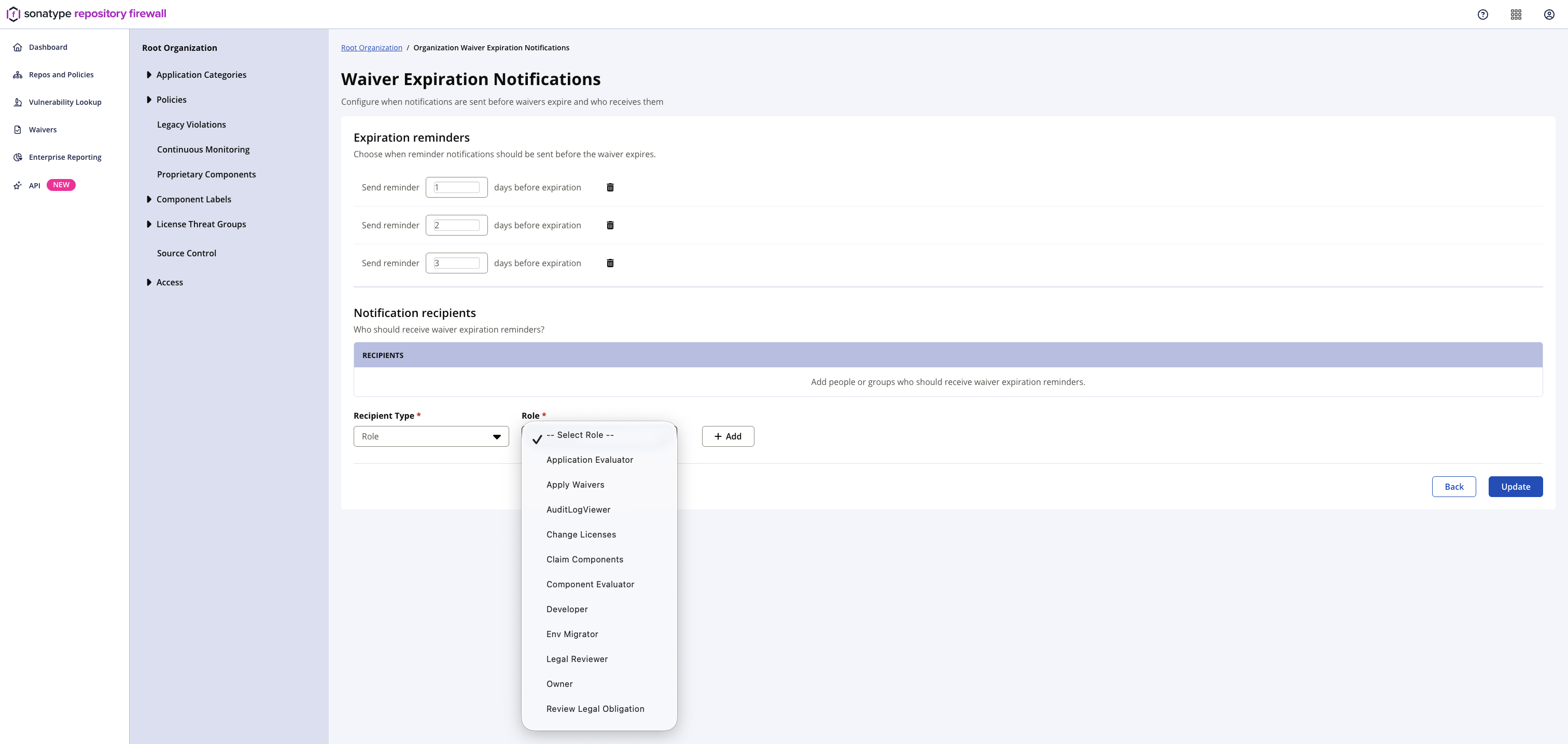Expand the Access tree item
Viewport: 1568px width, 744px height.
click(149, 282)
